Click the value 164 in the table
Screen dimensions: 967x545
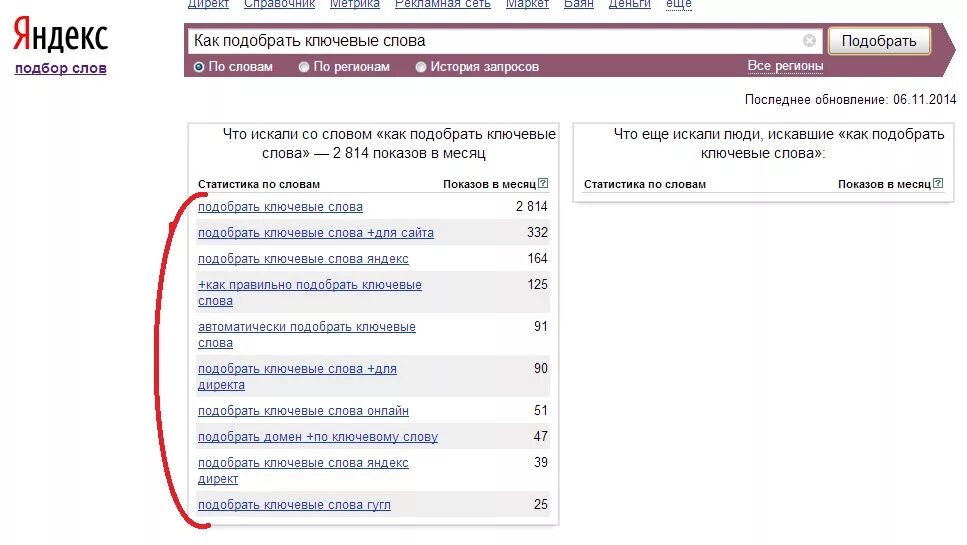tap(537, 258)
